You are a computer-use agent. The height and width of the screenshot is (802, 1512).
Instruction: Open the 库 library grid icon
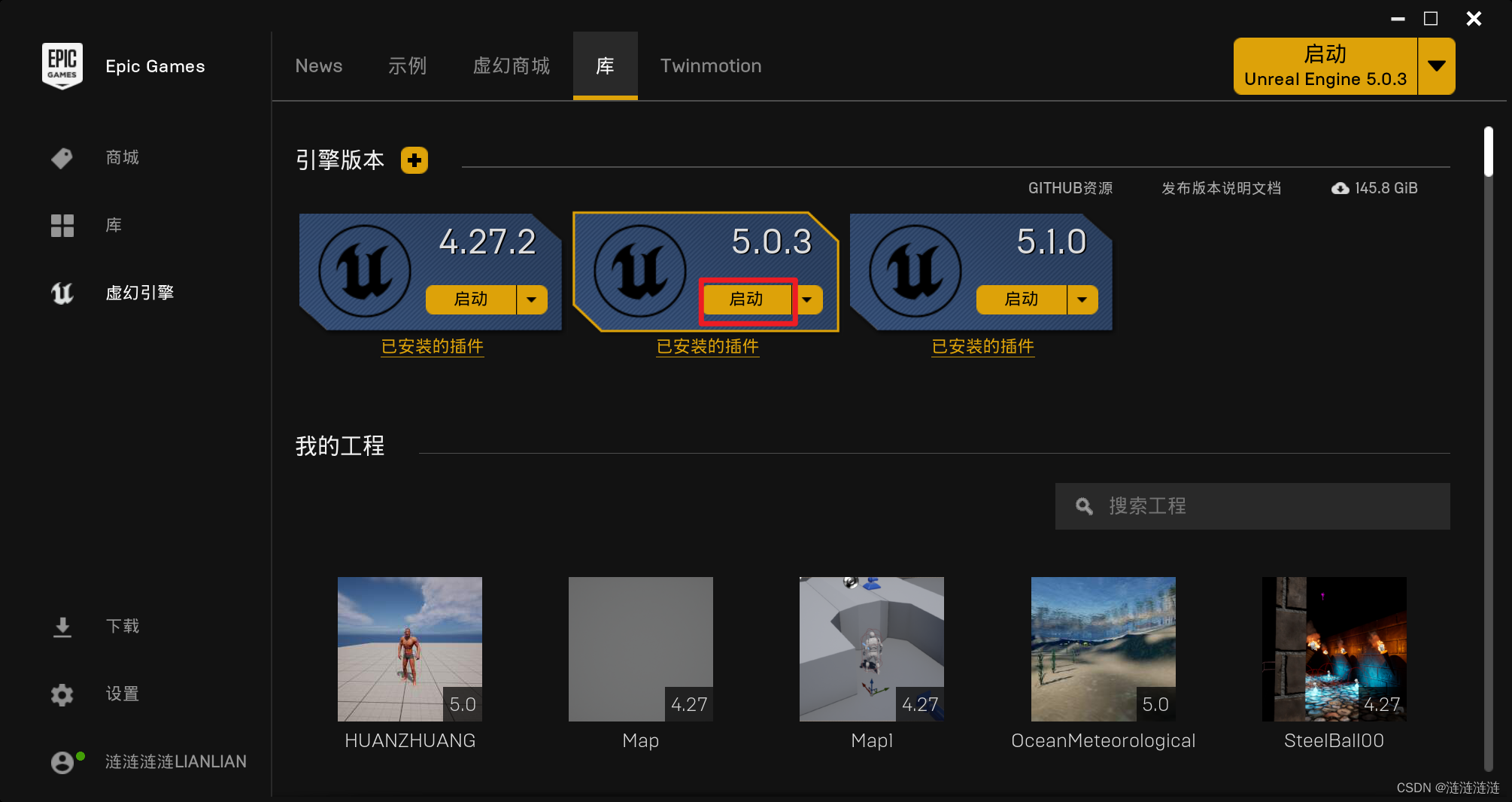click(62, 226)
